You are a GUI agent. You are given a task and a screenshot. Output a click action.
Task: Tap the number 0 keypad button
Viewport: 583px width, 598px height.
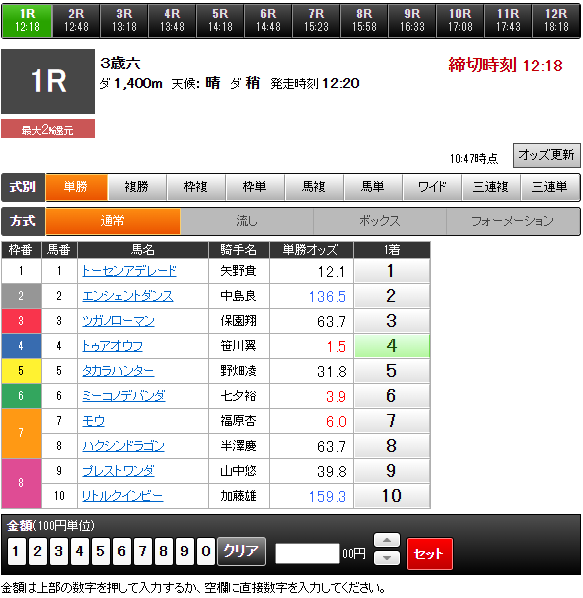pyautogui.click(x=206, y=551)
